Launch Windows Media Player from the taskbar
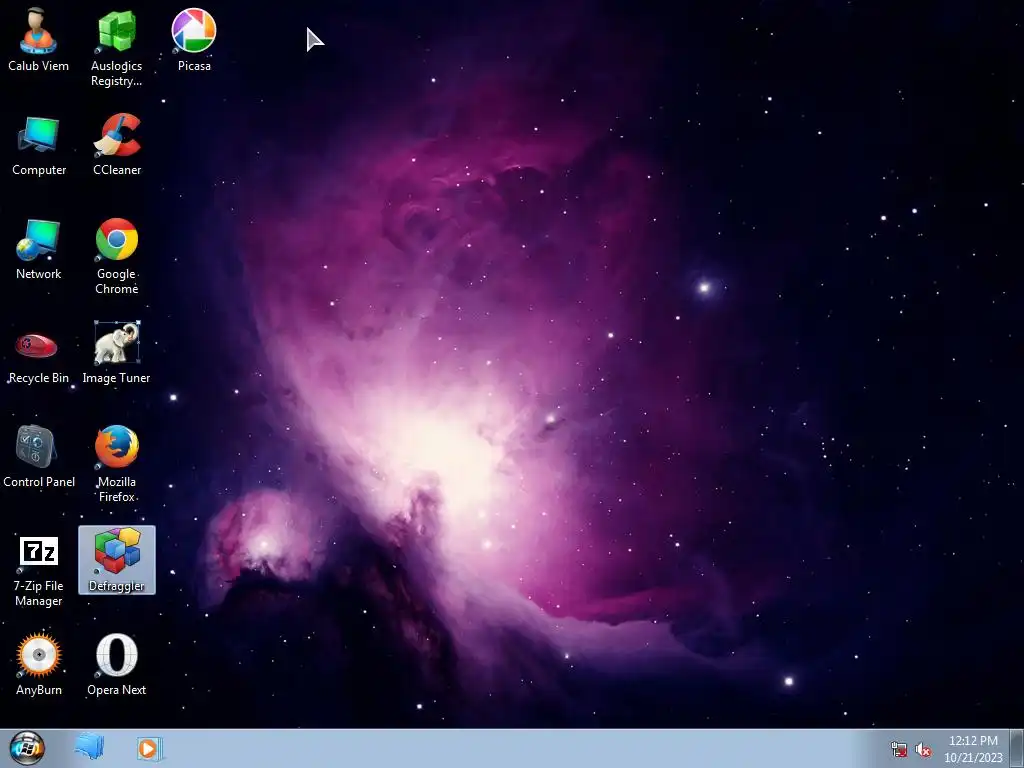 point(149,748)
